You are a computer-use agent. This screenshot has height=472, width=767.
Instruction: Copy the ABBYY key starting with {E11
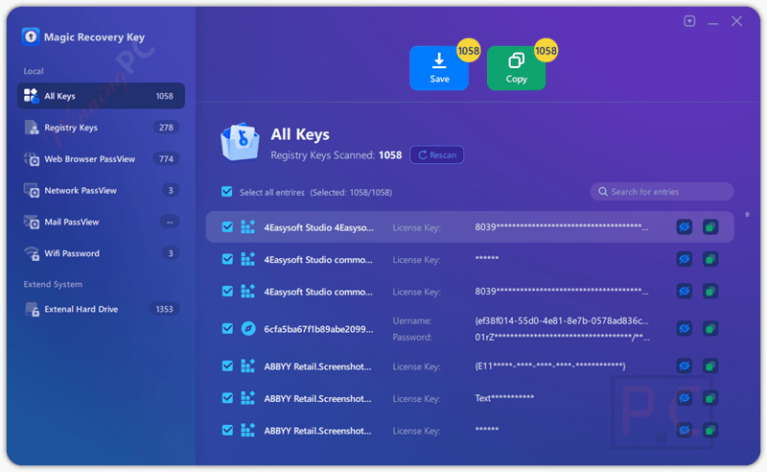(710, 366)
